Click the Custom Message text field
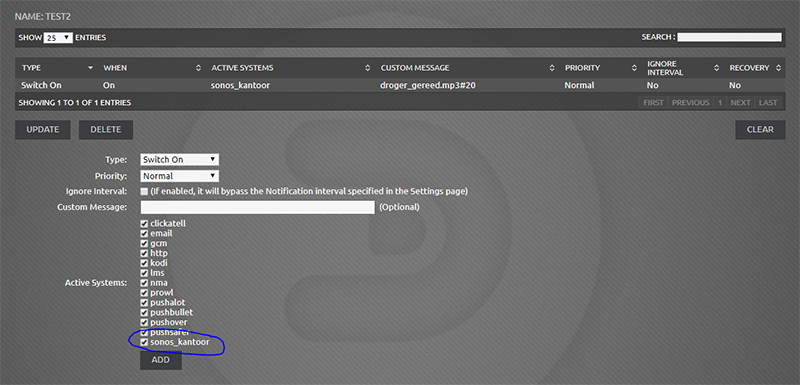Viewport: 800px width, 385px height. tap(258, 208)
